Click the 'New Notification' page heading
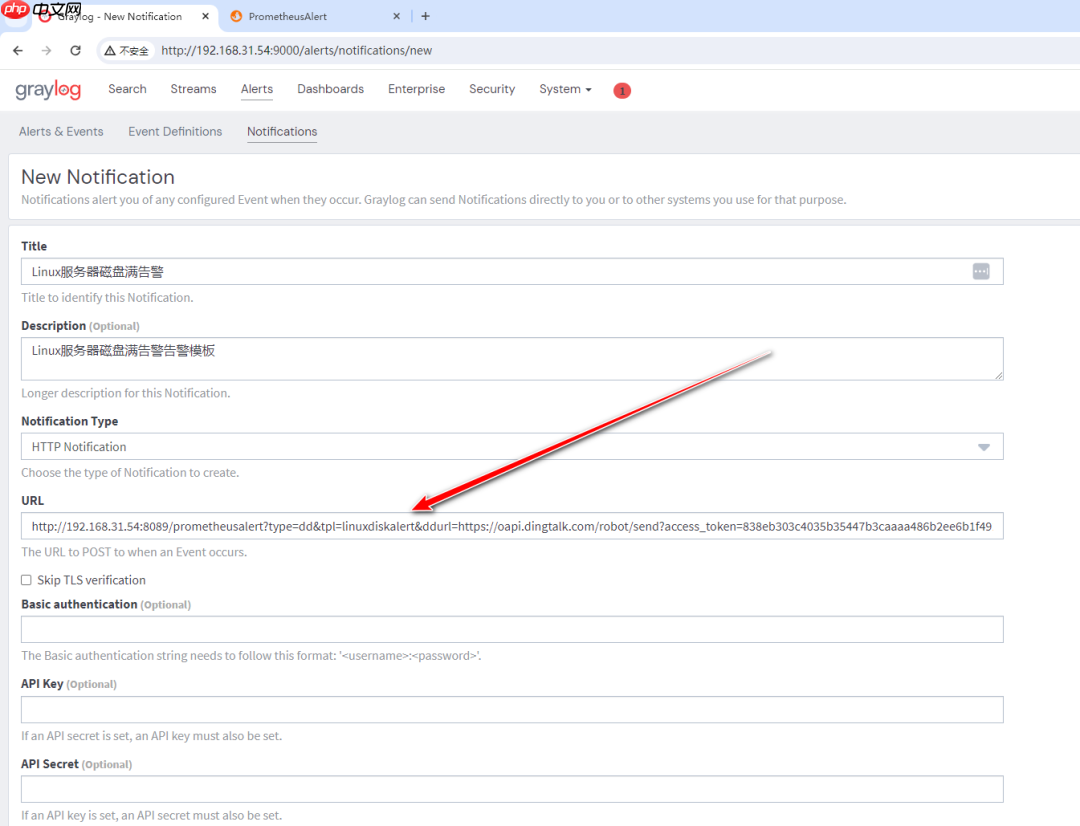Viewport: 1080px width, 826px height. point(98,177)
